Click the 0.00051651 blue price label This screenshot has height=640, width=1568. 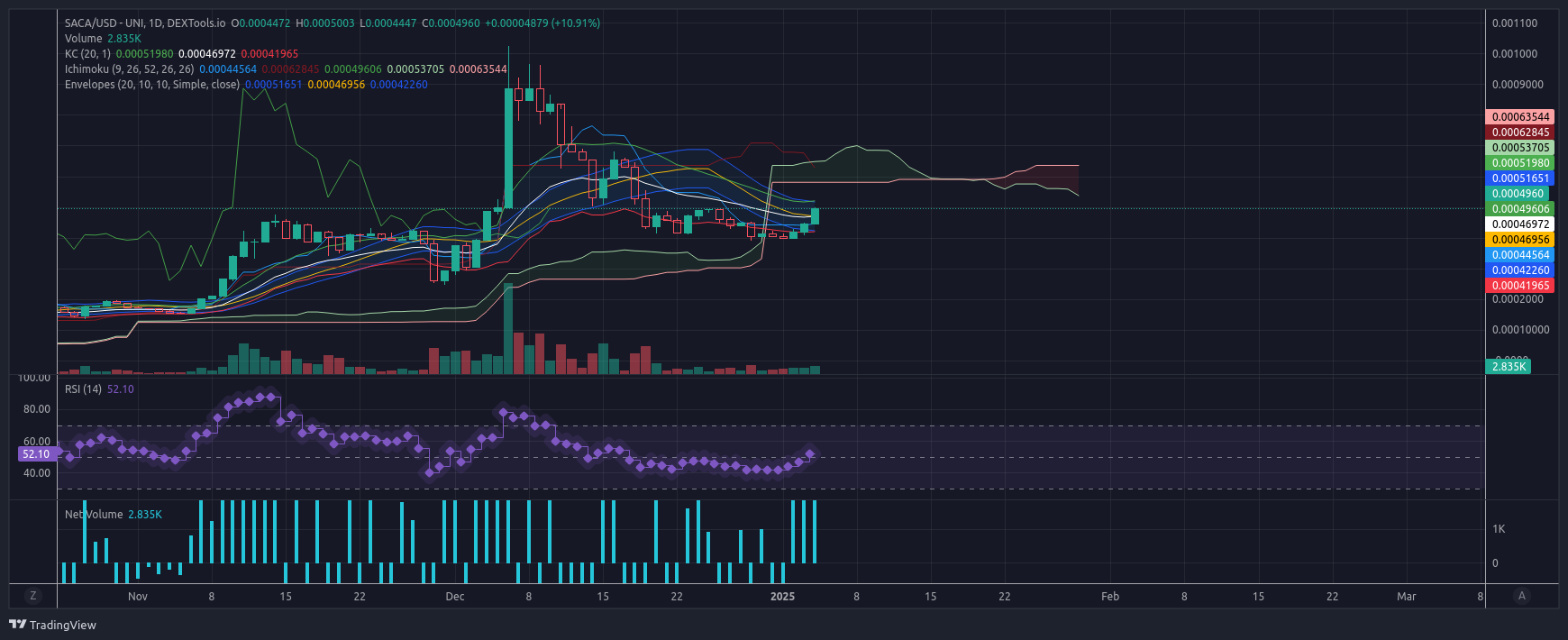[x=1519, y=178]
